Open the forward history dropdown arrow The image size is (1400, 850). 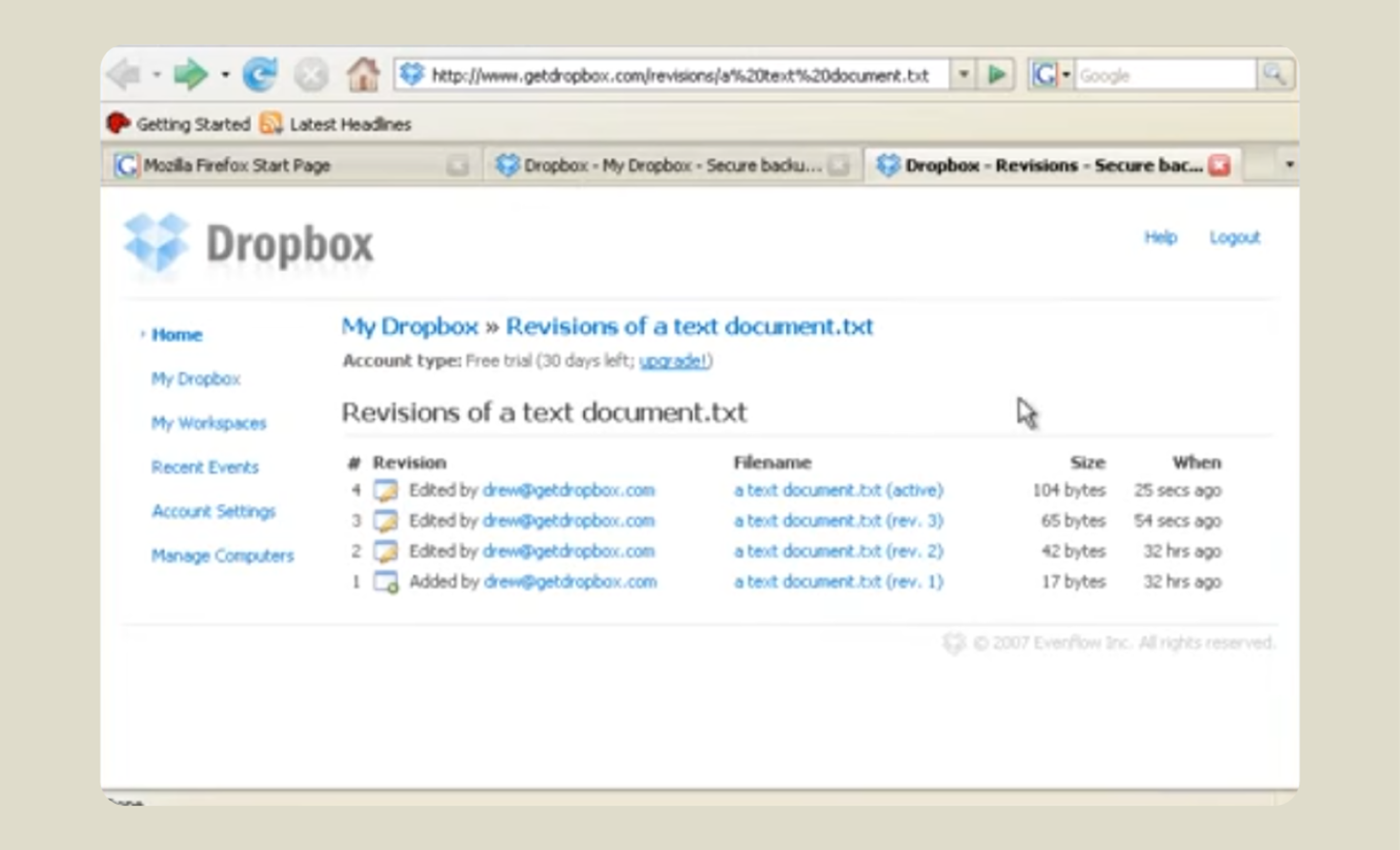(226, 75)
